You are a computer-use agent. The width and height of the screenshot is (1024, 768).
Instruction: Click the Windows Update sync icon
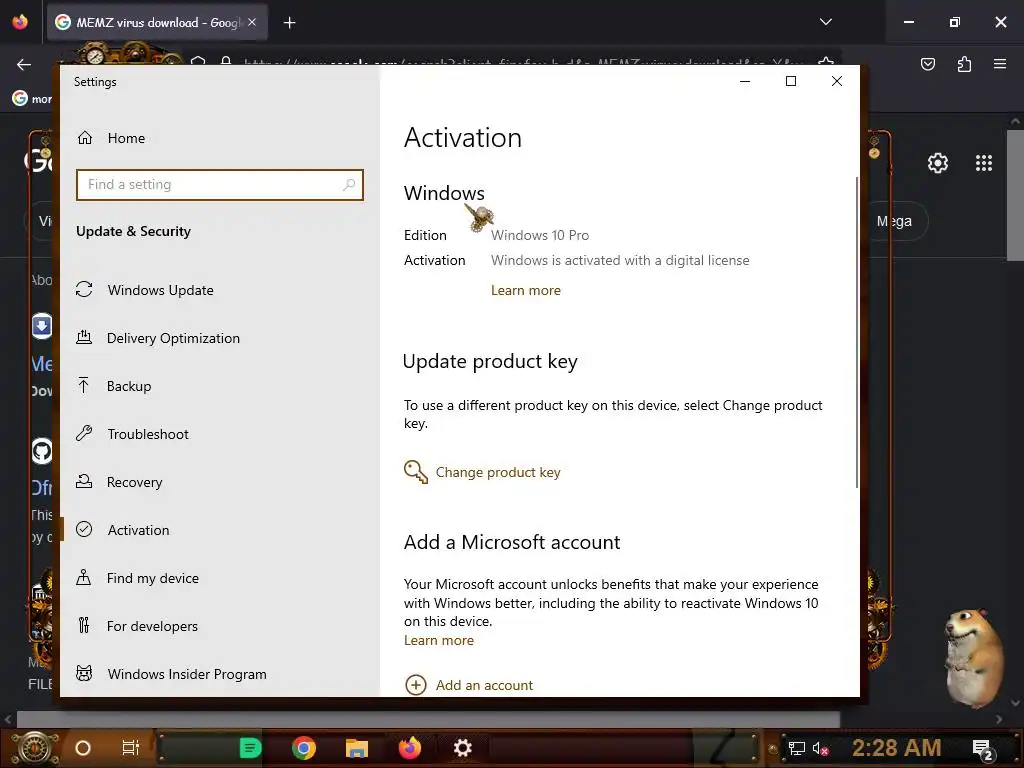pos(84,289)
